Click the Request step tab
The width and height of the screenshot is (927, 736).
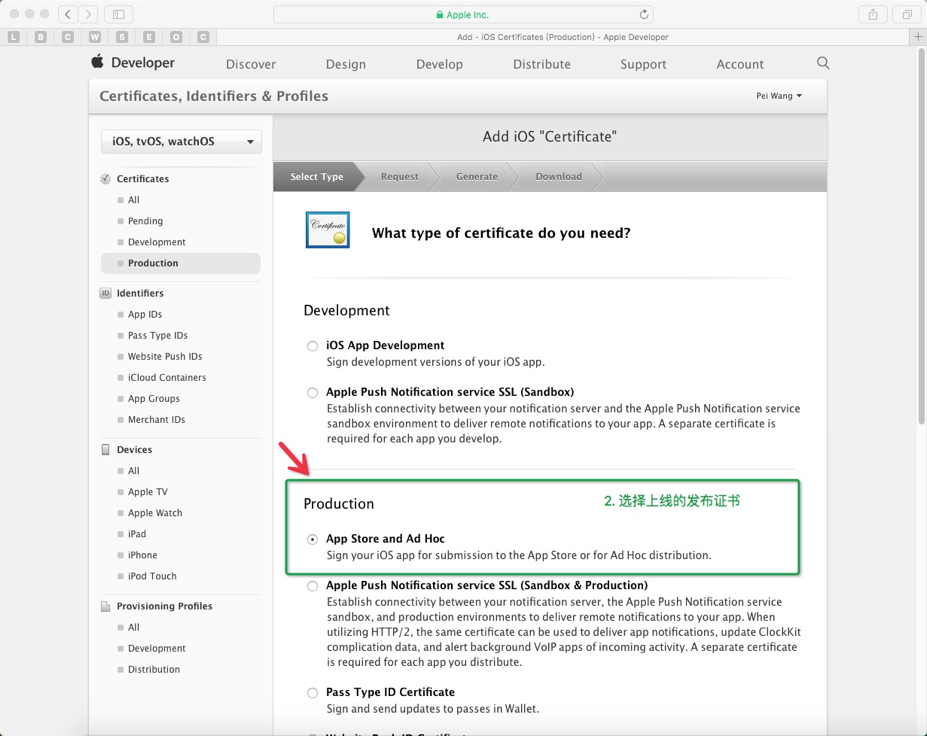[x=400, y=176]
